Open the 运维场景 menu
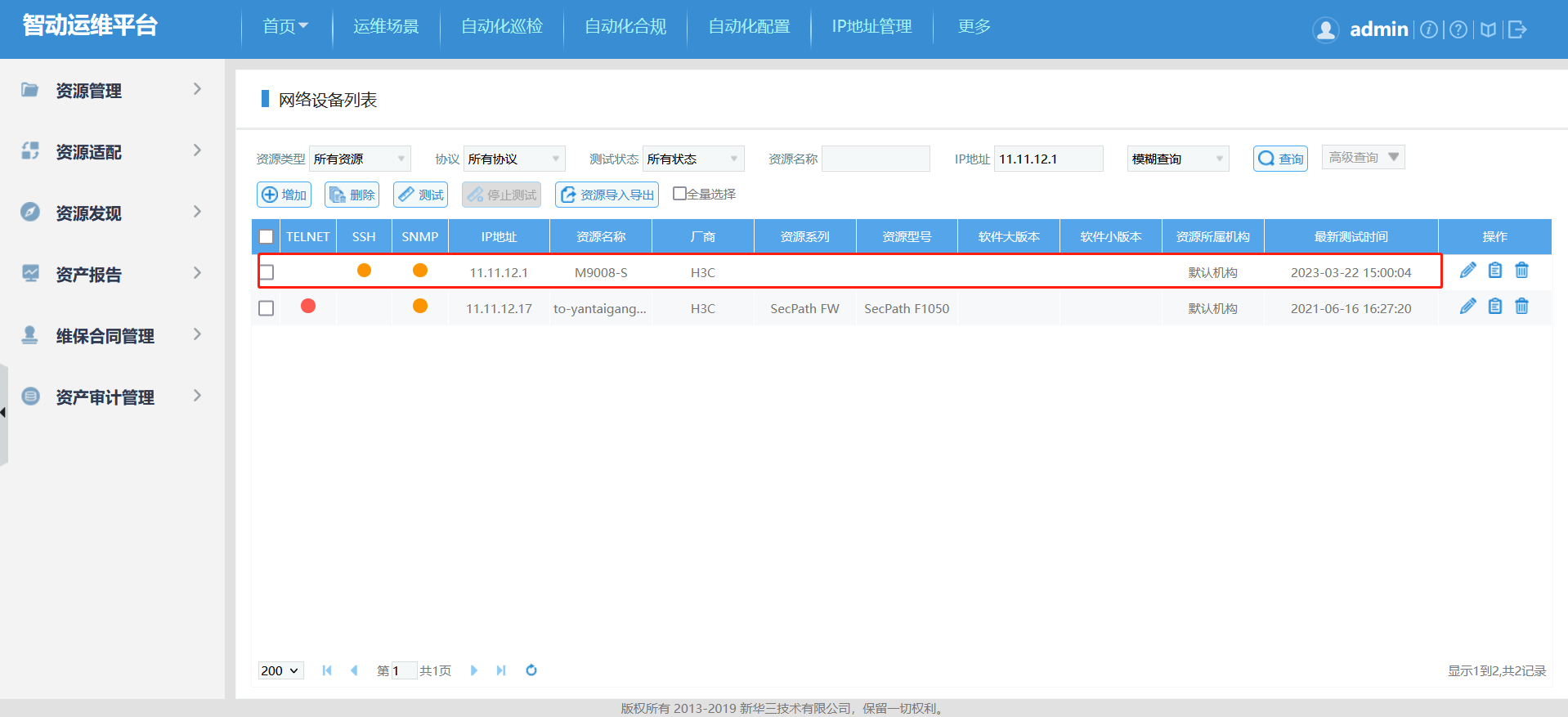Image resolution: width=1568 pixels, height=717 pixels. [x=386, y=27]
